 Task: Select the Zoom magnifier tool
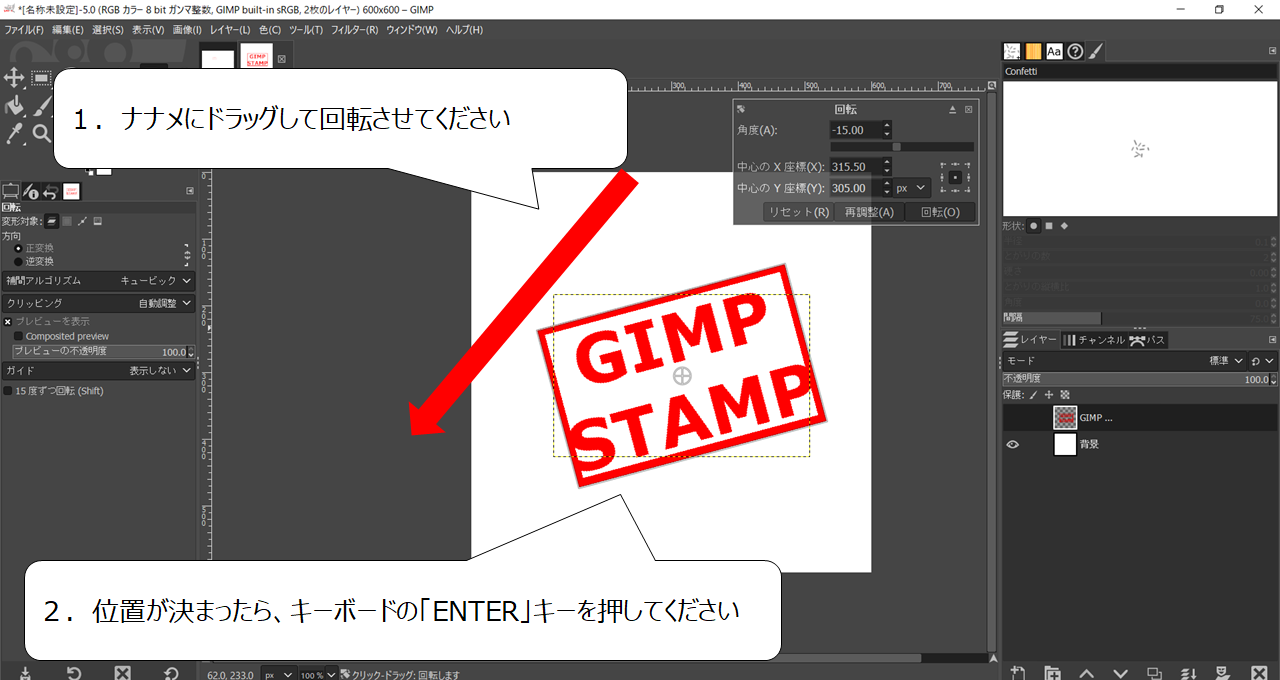(x=42, y=132)
